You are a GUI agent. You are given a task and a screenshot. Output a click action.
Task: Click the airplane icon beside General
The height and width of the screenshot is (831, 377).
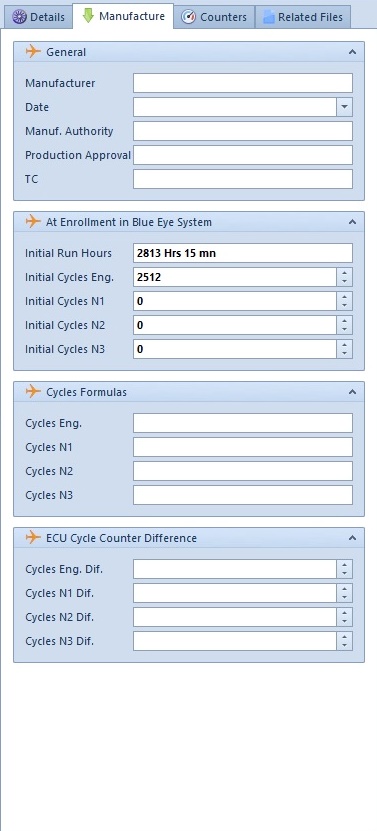33,52
